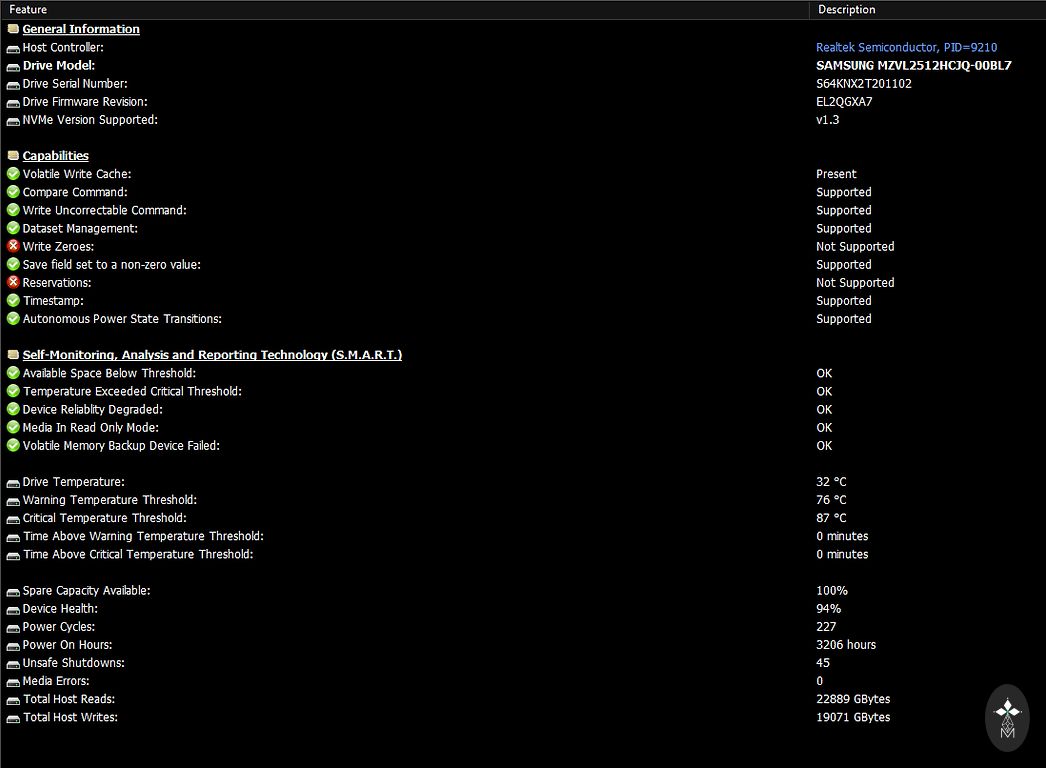Collapse the S.M.A.R.T. section header

click(x=212, y=355)
